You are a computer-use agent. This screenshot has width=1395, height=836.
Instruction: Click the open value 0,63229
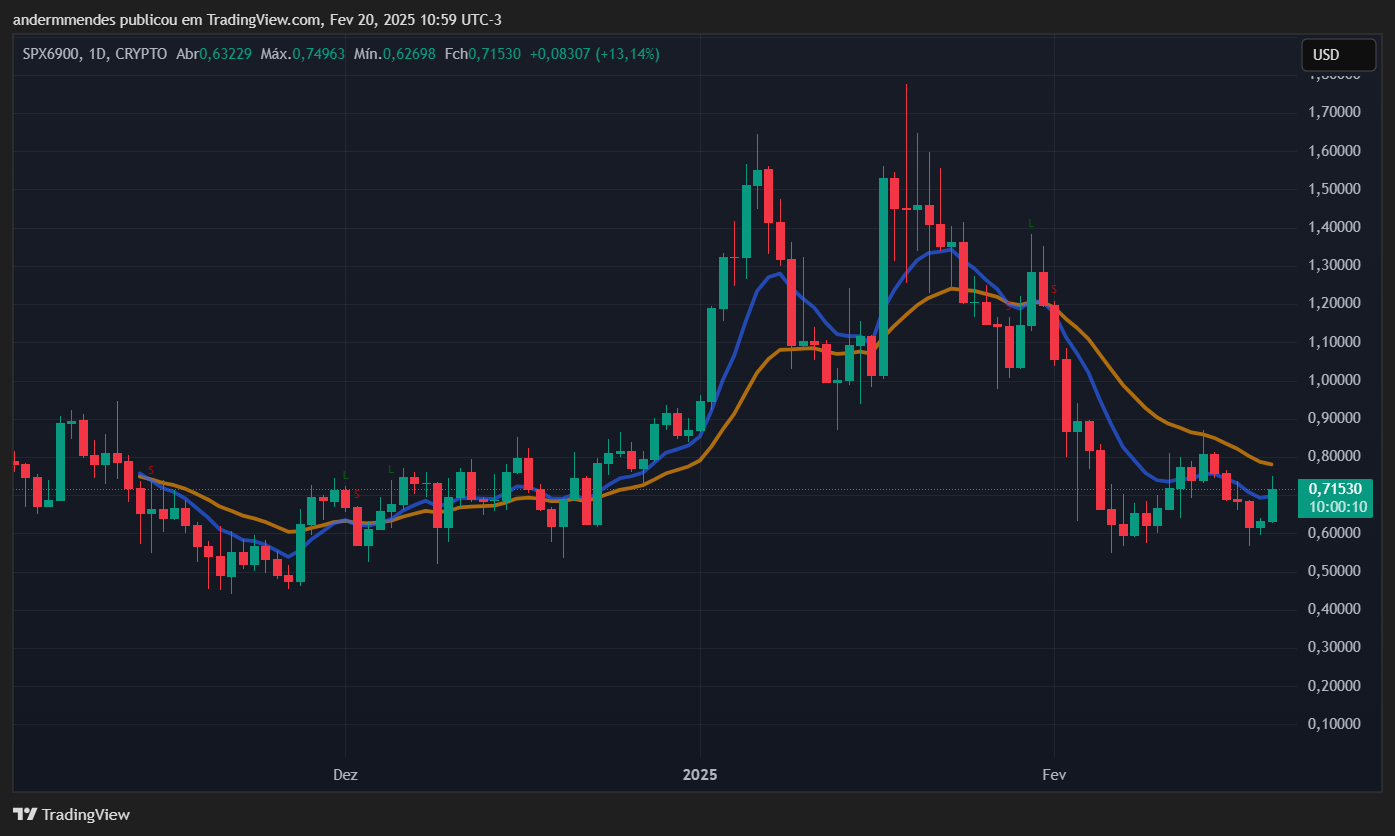pyautogui.click(x=226, y=54)
